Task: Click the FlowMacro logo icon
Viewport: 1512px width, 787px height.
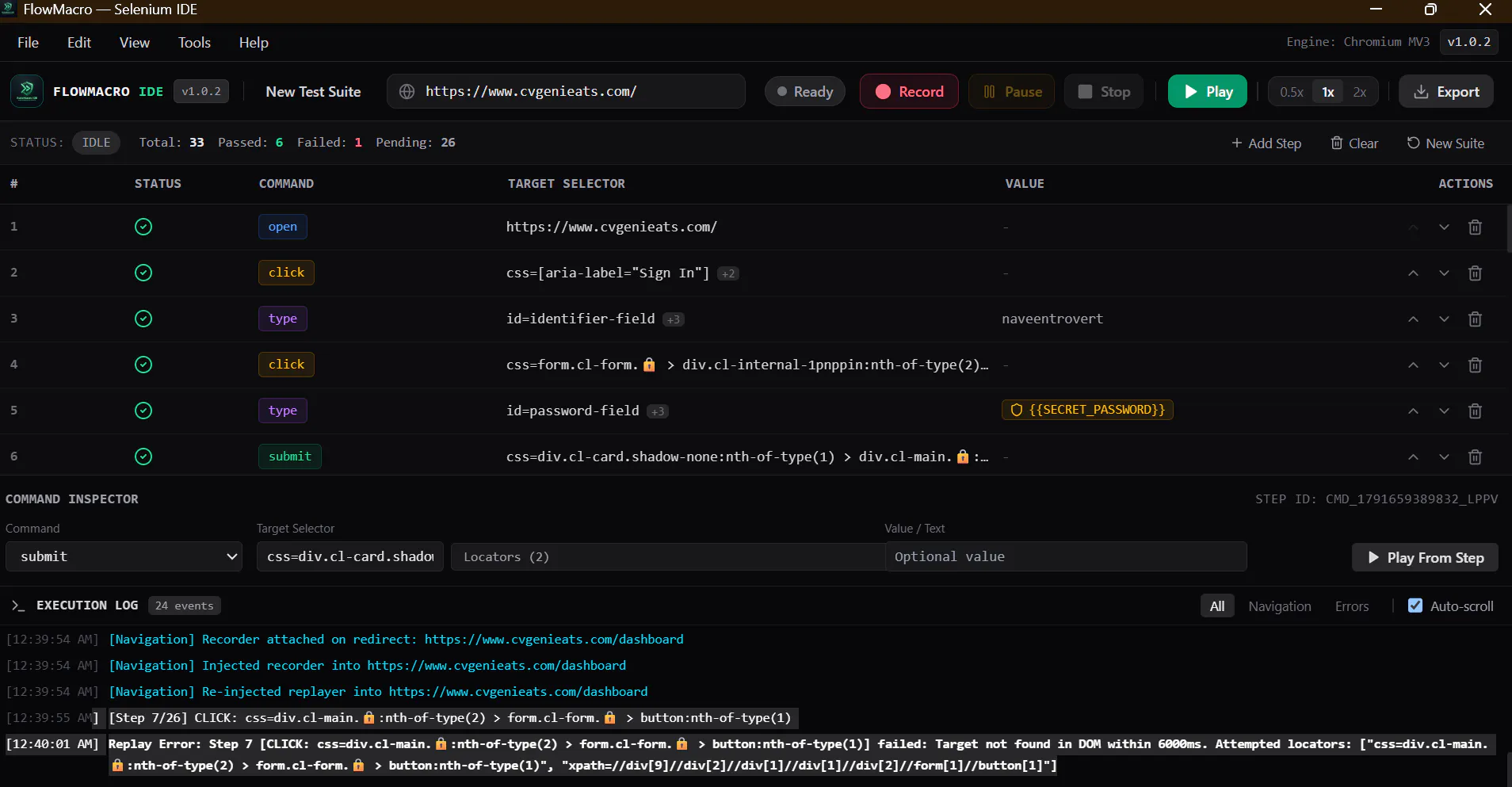Action: [27, 91]
